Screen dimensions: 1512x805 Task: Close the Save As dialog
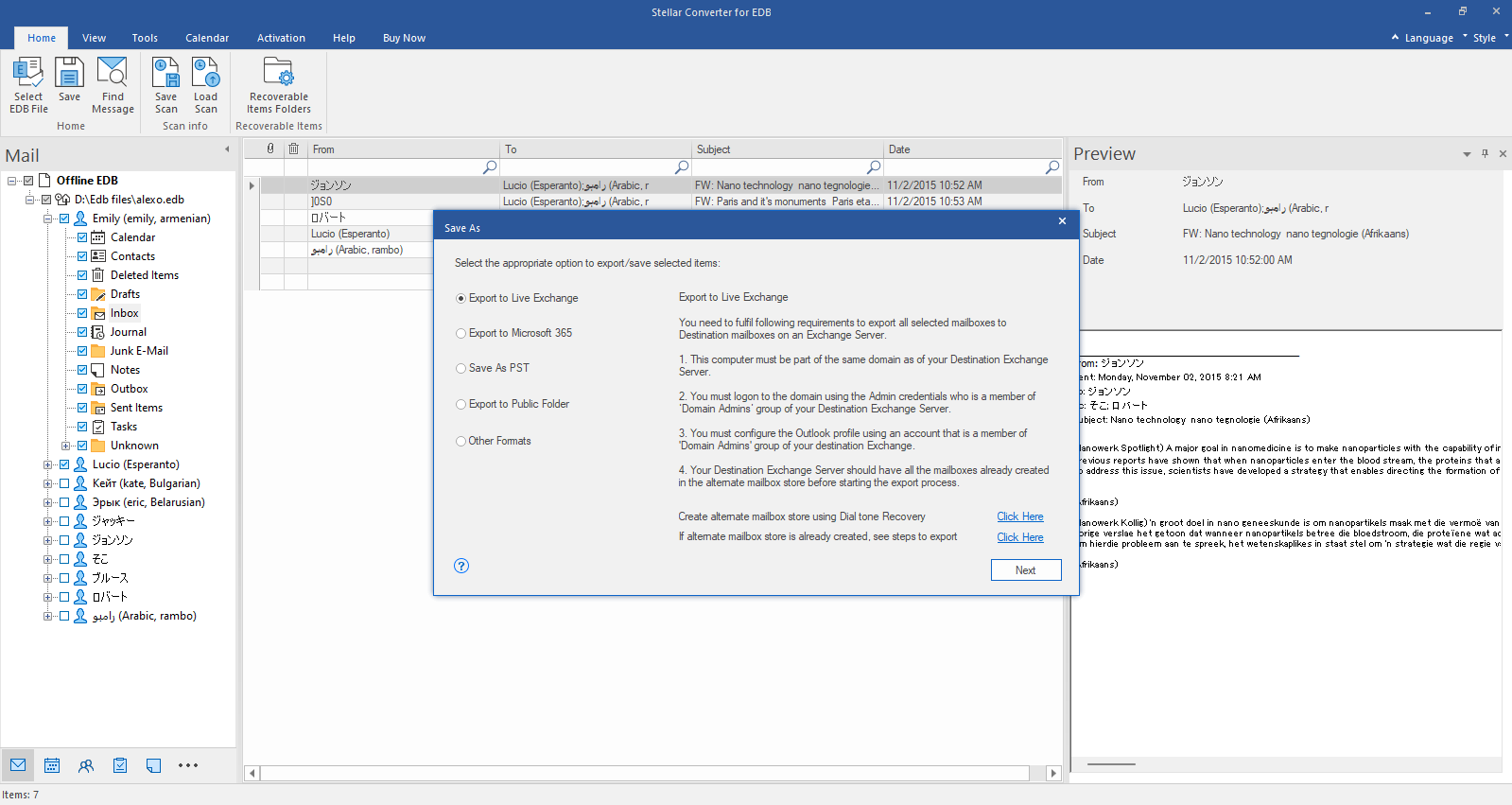click(1062, 221)
